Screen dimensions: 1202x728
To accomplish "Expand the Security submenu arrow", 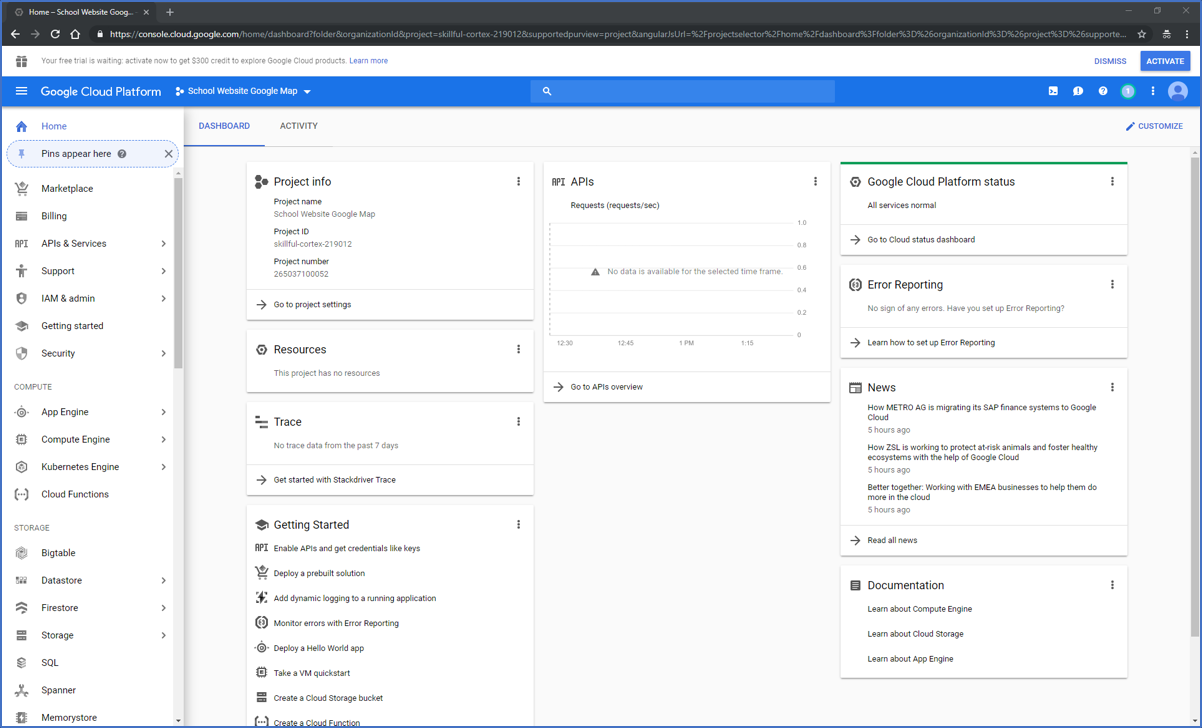I will click(163, 354).
